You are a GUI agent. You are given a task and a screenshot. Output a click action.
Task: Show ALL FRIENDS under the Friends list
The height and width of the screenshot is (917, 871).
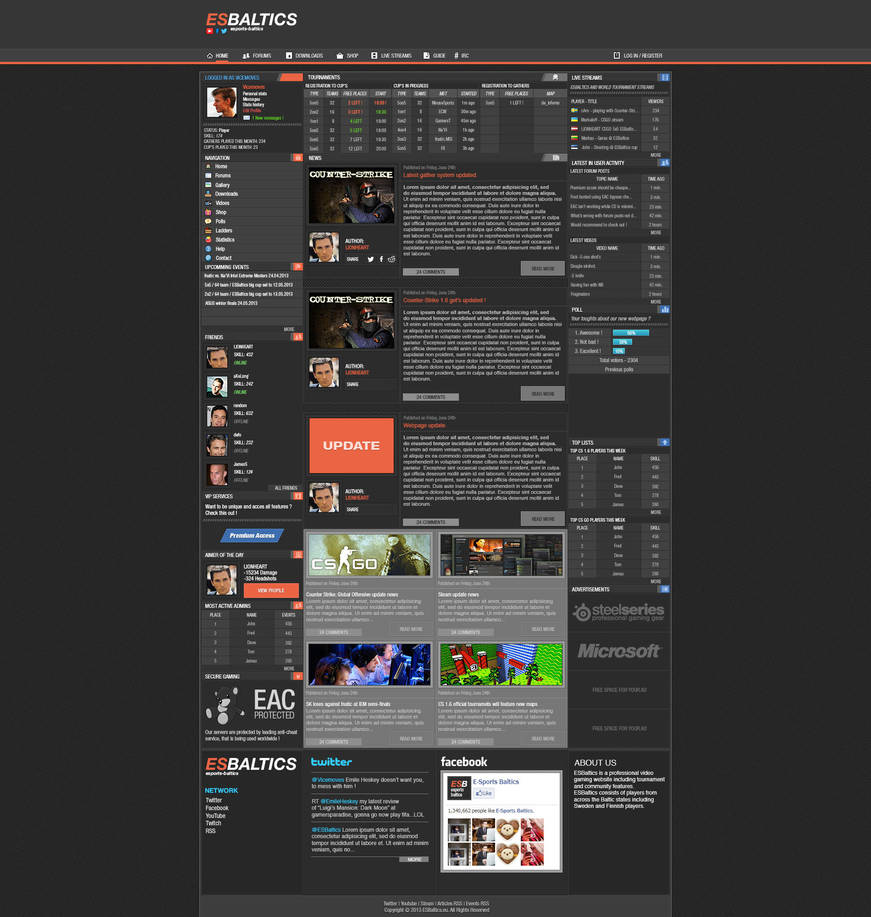286,488
